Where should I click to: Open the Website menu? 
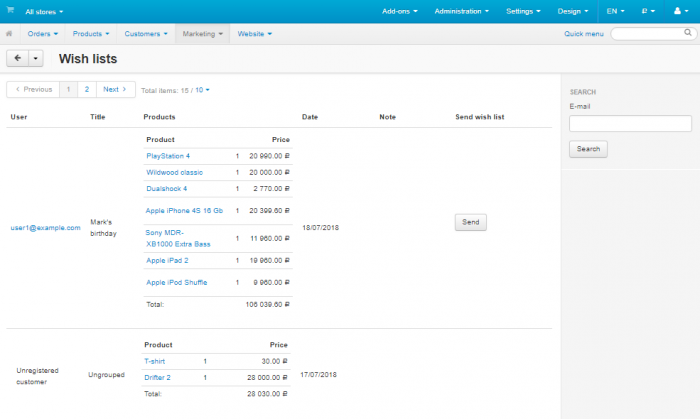(254, 34)
